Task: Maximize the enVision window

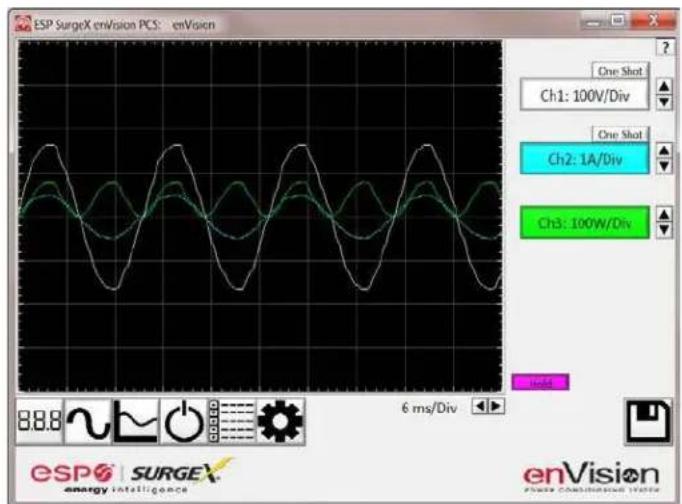Action: pyautogui.click(x=617, y=21)
